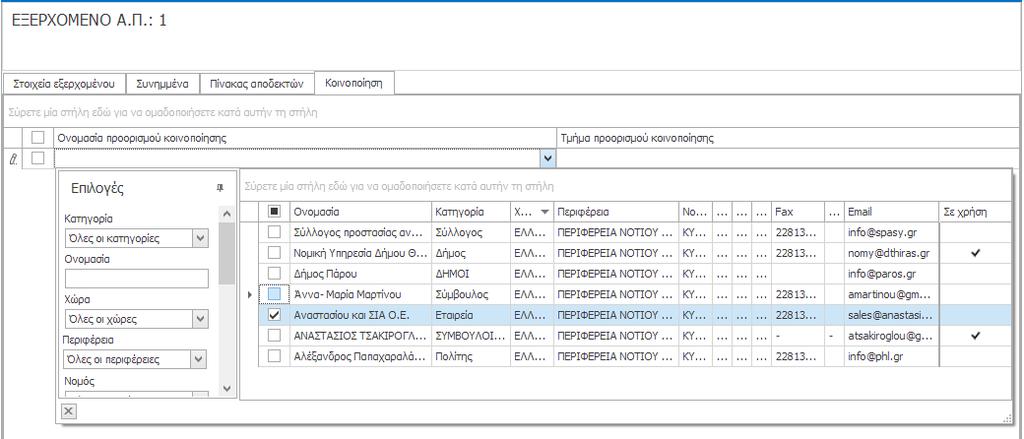The width and height of the screenshot is (1024, 439).
Task: Open the Νομός dropdown
Action: pyautogui.click(x=200, y=394)
